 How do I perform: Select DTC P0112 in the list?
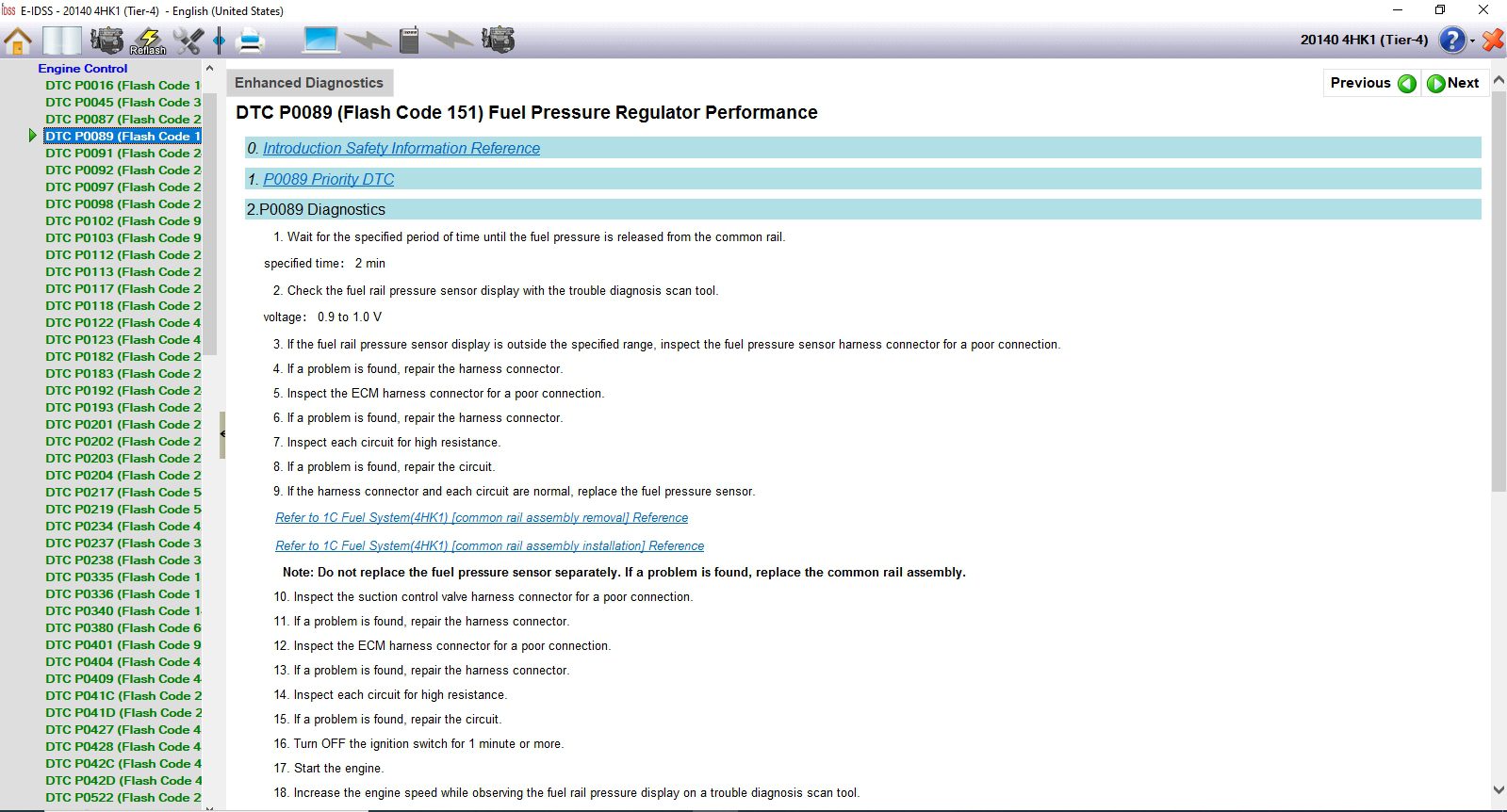(123, 255)
